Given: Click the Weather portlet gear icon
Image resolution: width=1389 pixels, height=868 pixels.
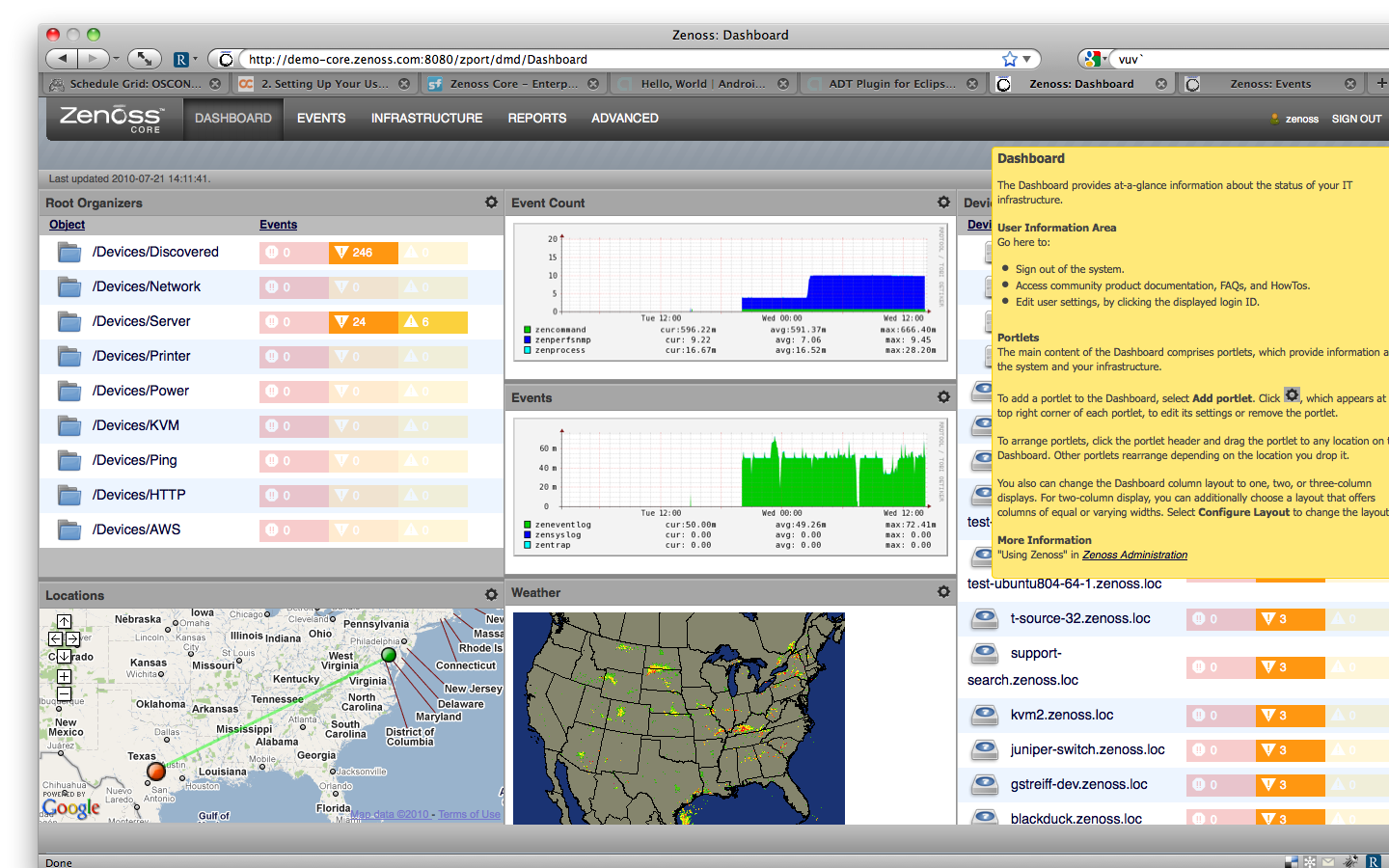Looking at the screenshot, I should click(943, 592).
